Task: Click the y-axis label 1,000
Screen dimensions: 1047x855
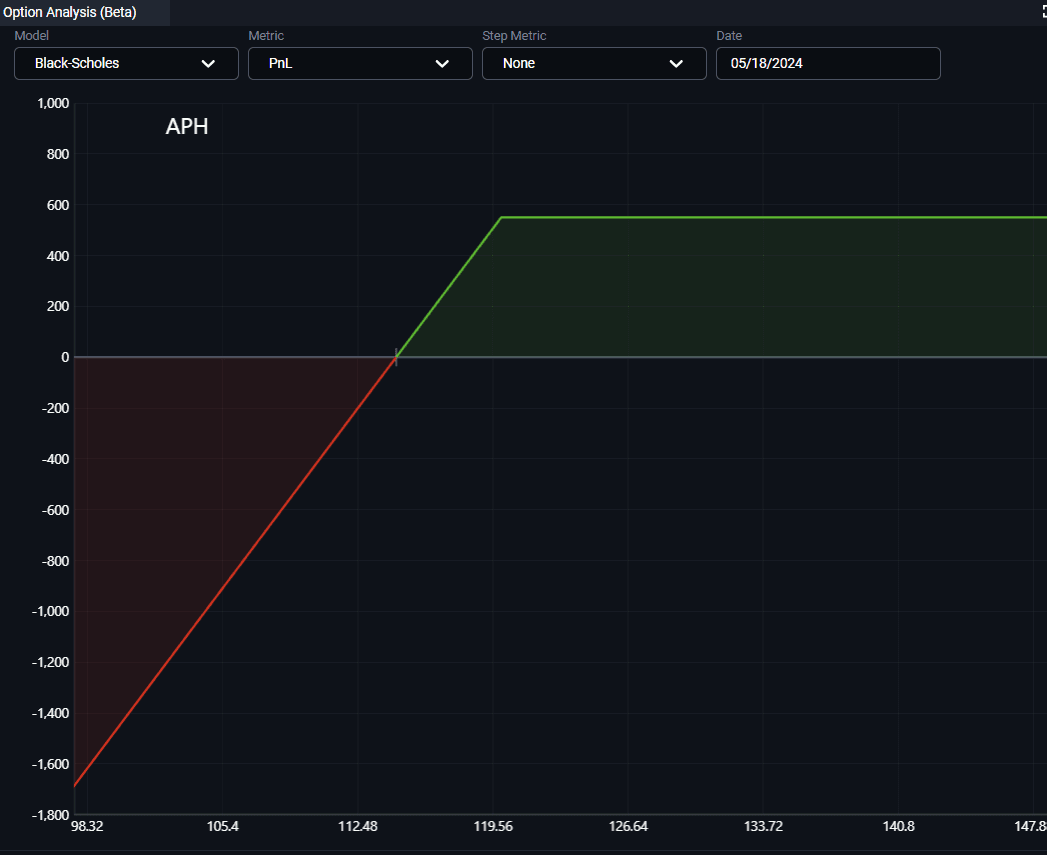Action: point(53,103)
